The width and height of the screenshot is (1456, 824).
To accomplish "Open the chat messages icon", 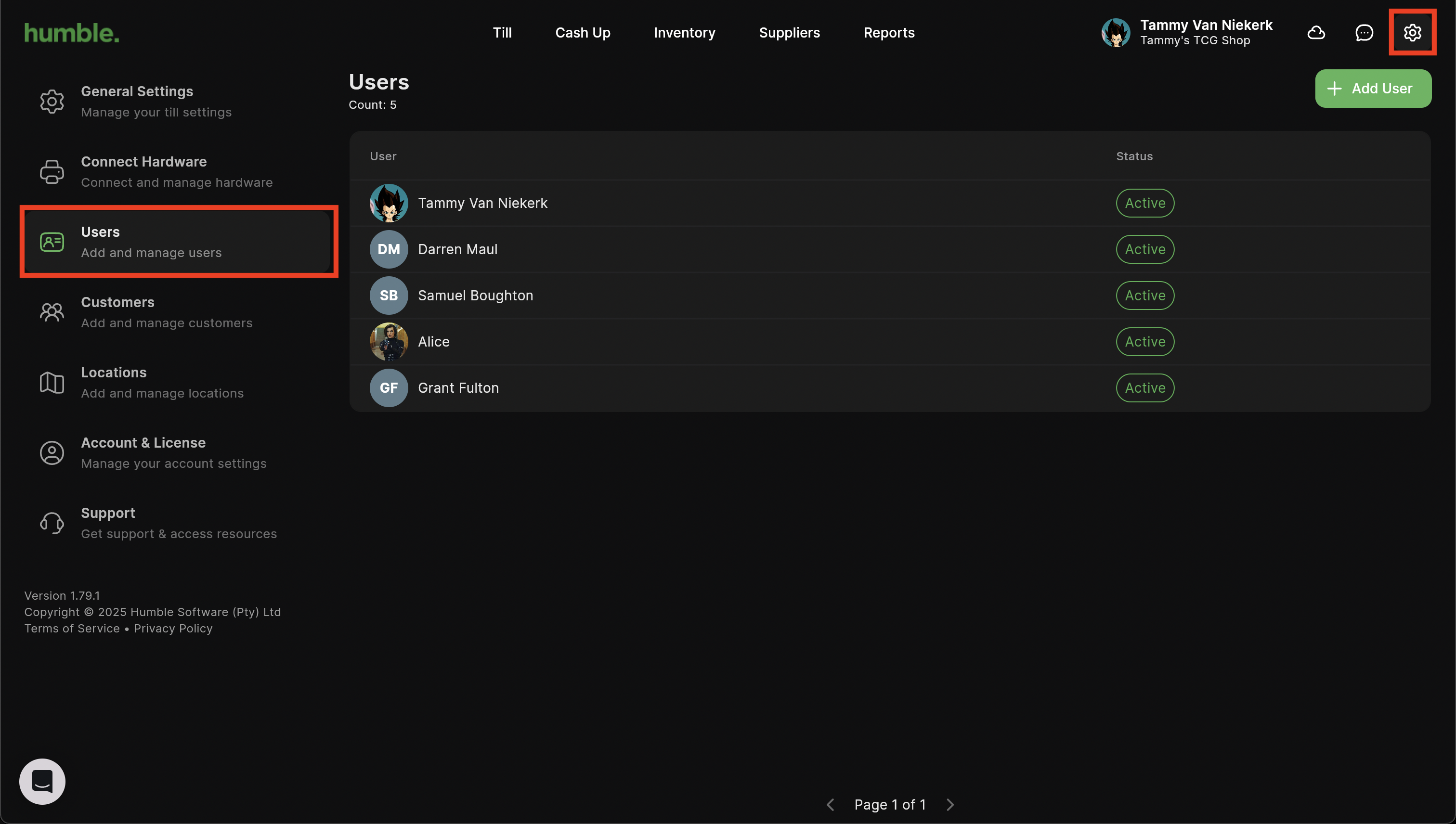I will point(1364,33).
